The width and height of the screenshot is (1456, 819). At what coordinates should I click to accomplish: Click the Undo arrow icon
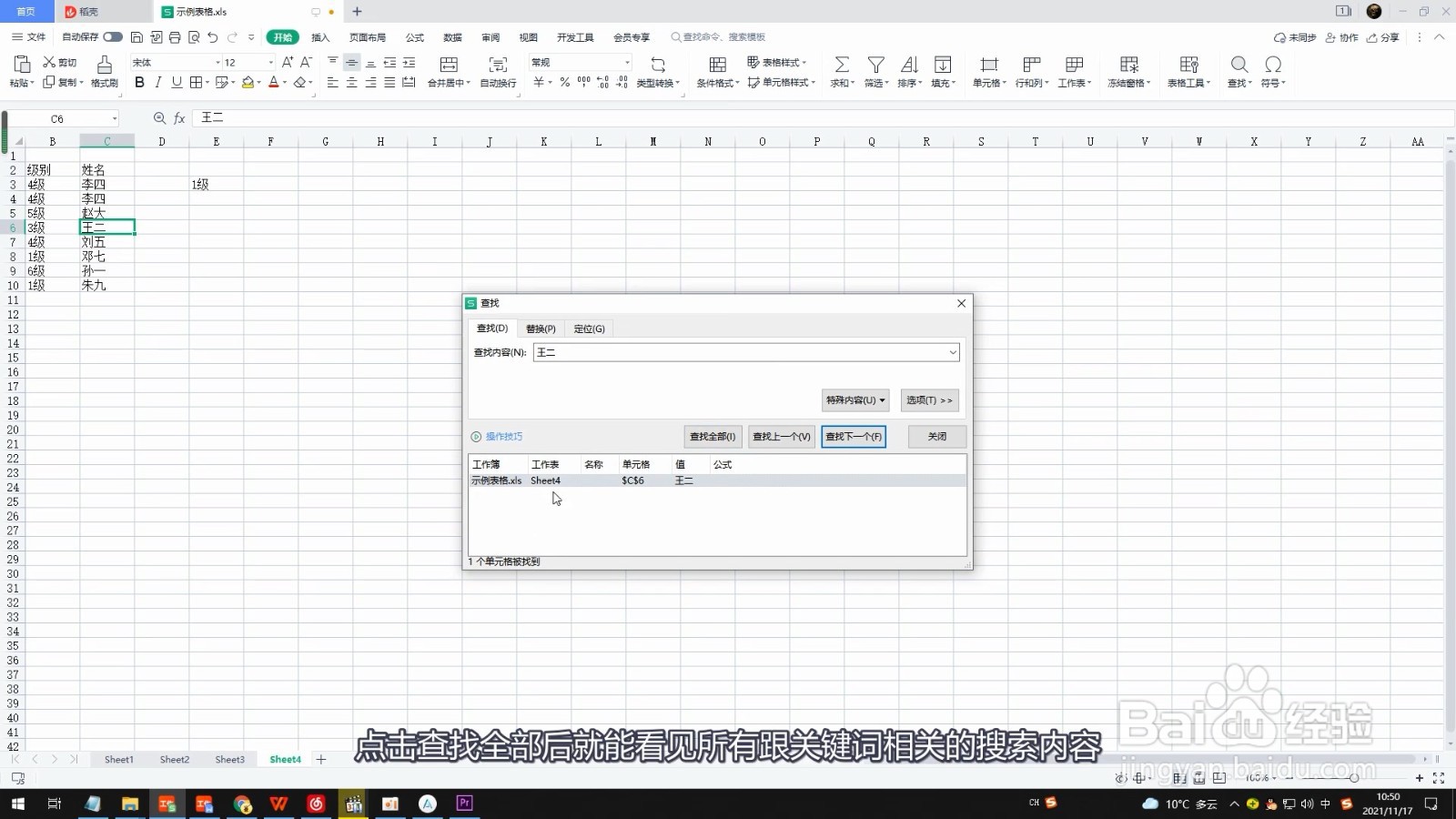[x=213, y=37]
